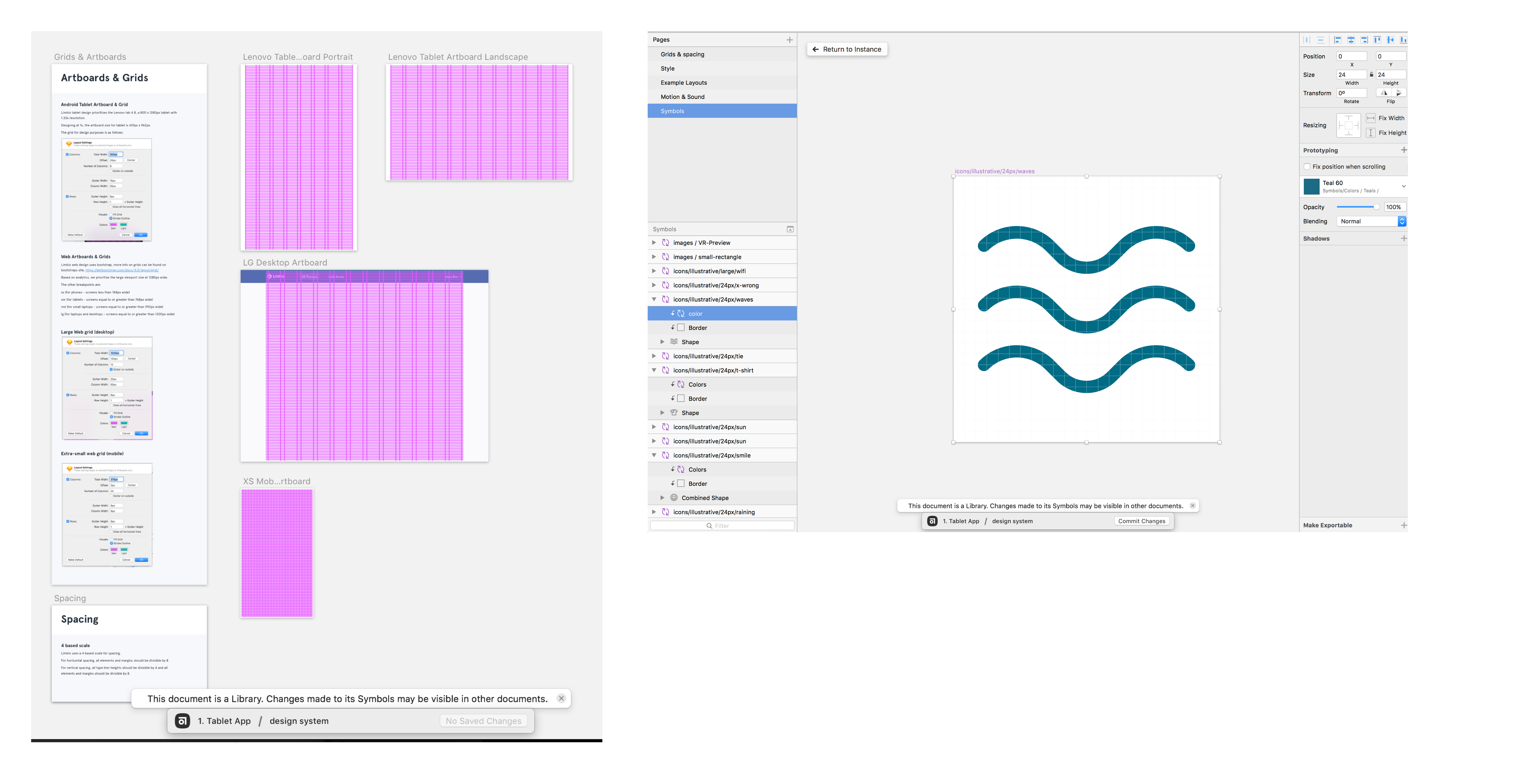
Task: Click the distribute horizontally icon
Action: 1307,40
